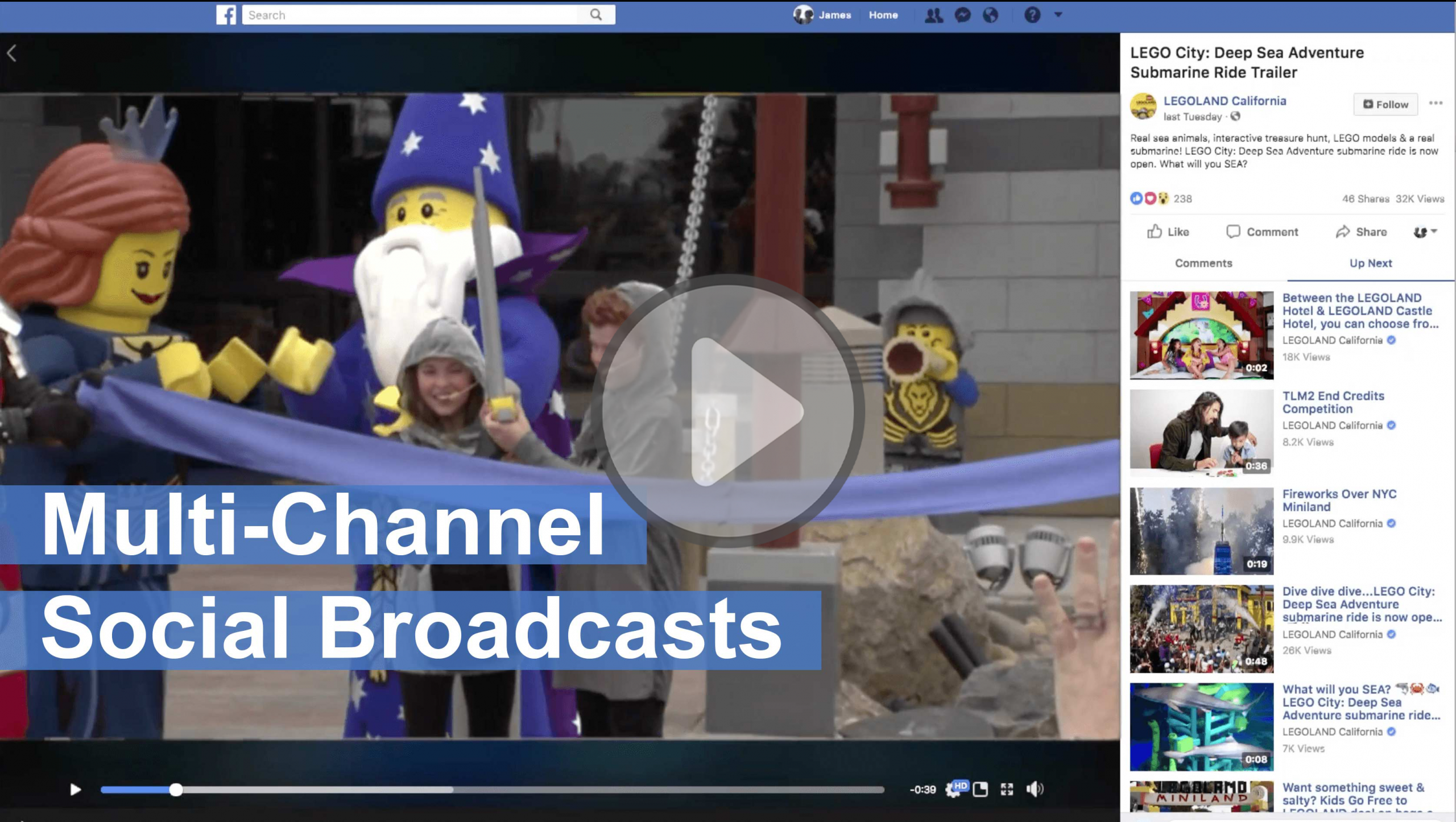Expand the account dropdown arrow in top bar
The image size is (1456, 822).
click(x=1058, y=15)
